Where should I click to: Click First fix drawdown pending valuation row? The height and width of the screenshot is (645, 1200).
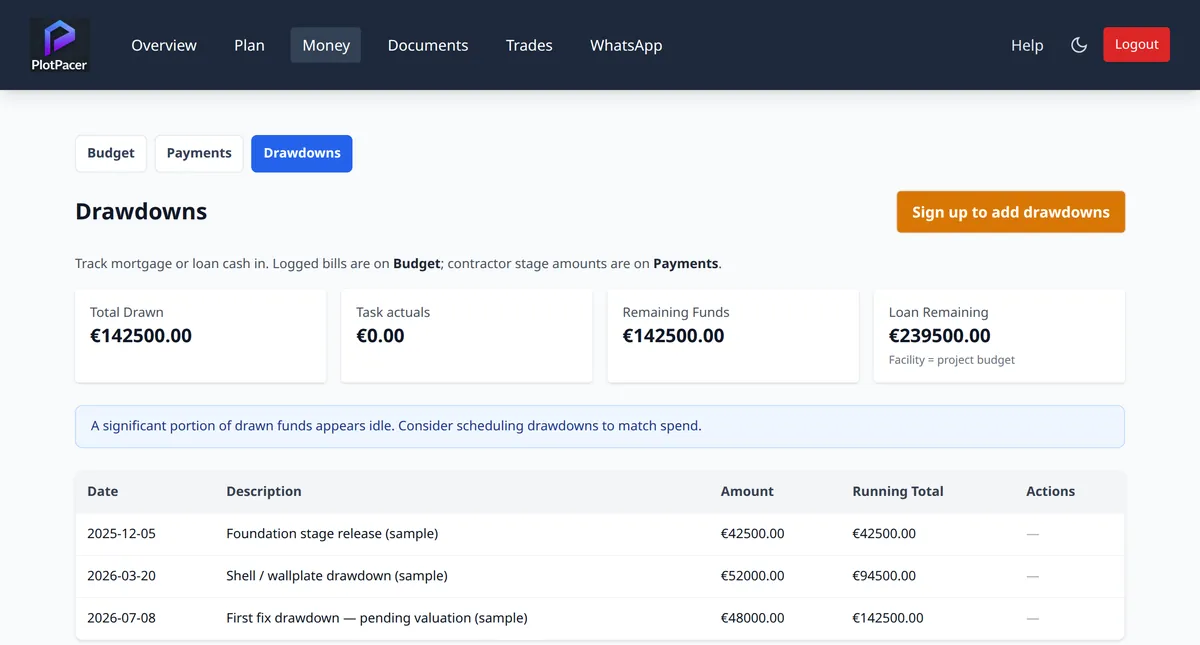600,618
